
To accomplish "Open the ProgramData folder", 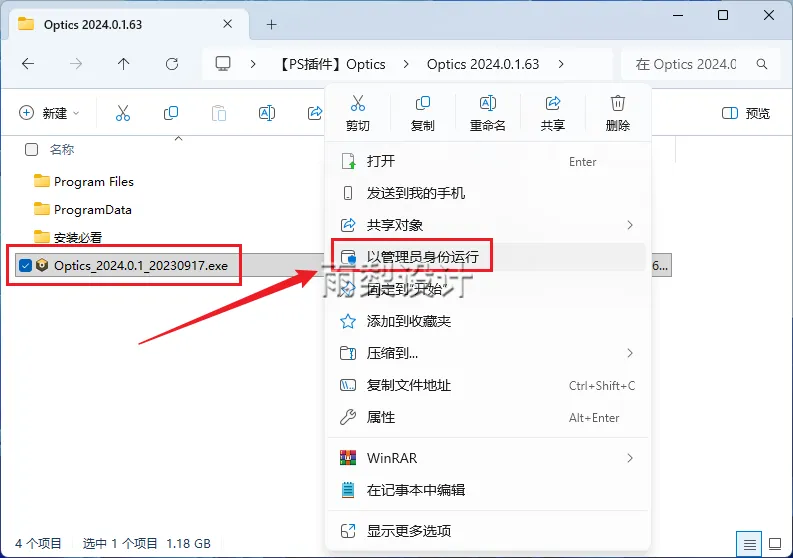I will 83,209.
